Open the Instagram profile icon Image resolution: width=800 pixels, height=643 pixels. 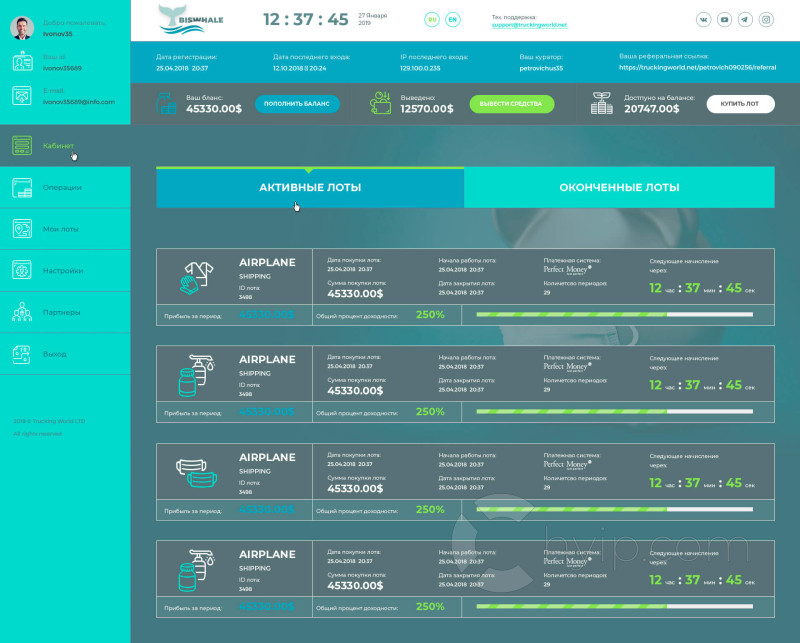pyautogui.click(x=766, y=20)
